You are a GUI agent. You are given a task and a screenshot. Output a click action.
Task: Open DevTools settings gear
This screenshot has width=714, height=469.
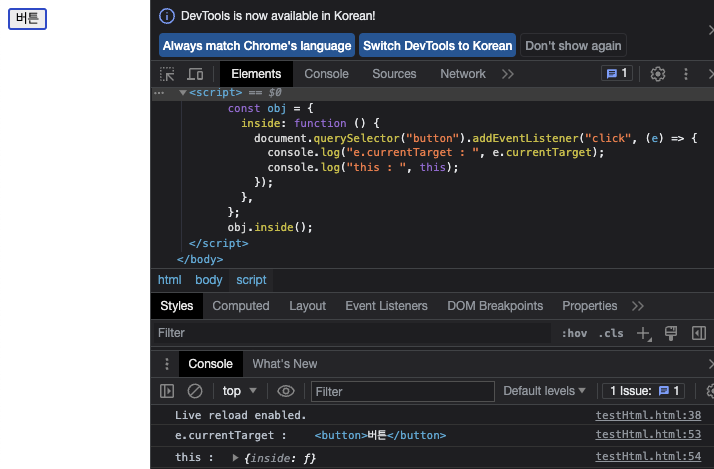pos(658,74)
